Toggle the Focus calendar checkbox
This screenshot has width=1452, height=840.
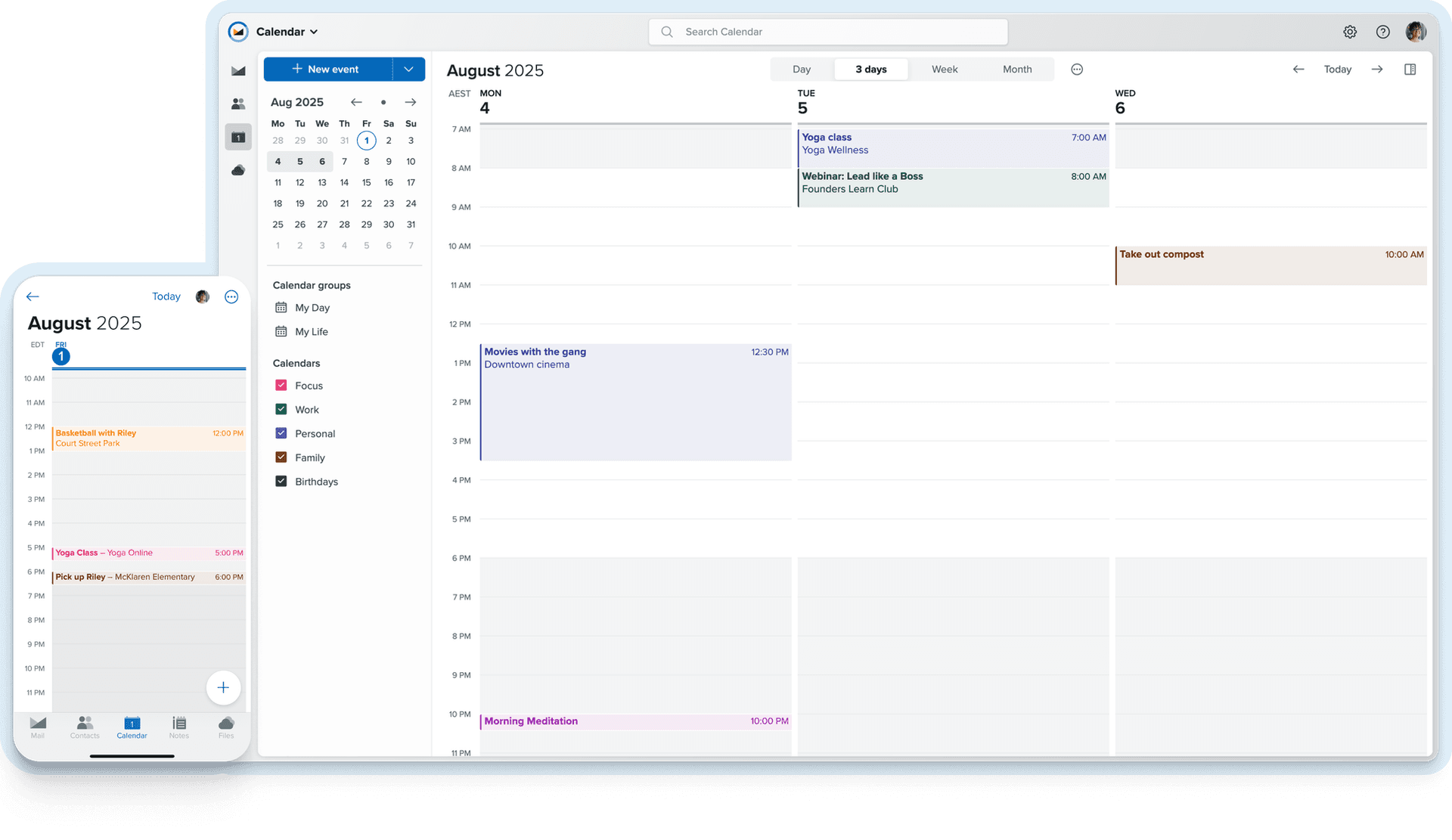281,385
